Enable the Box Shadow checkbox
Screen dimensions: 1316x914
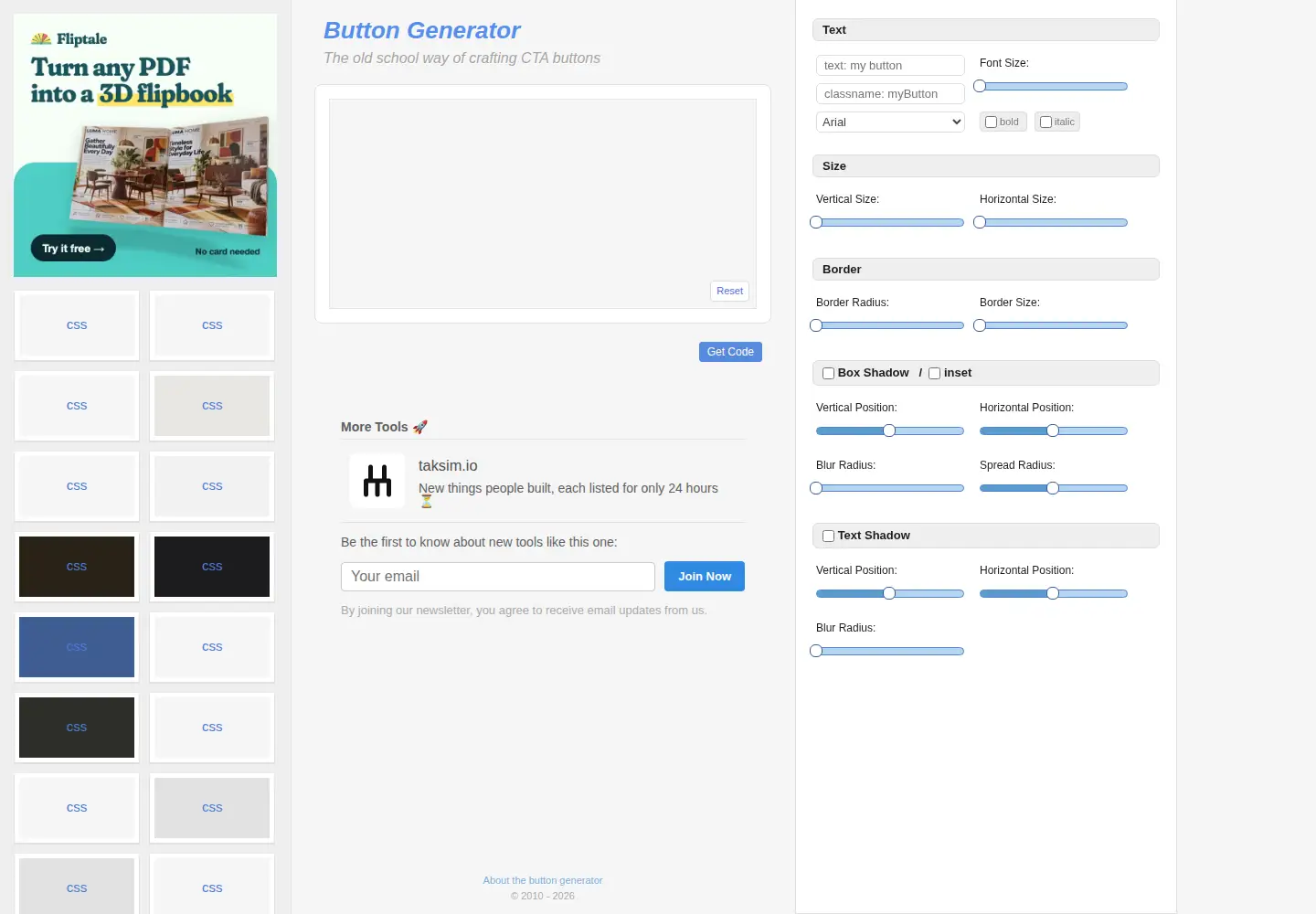click(828, 373)
